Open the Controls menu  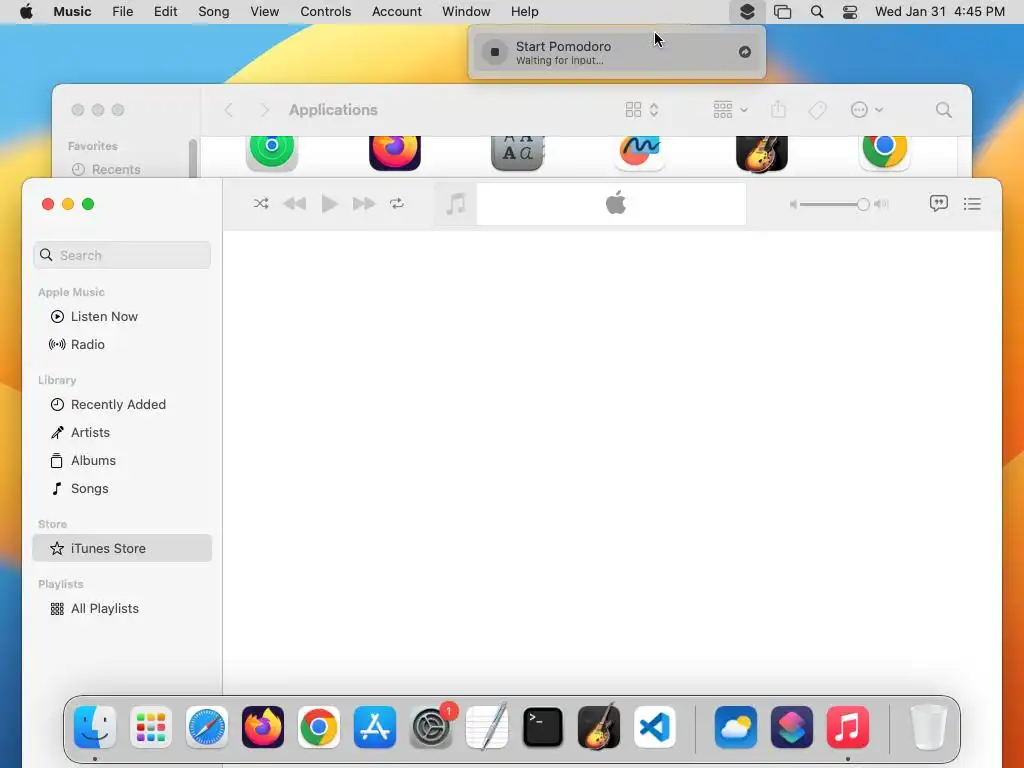(325, 12)
